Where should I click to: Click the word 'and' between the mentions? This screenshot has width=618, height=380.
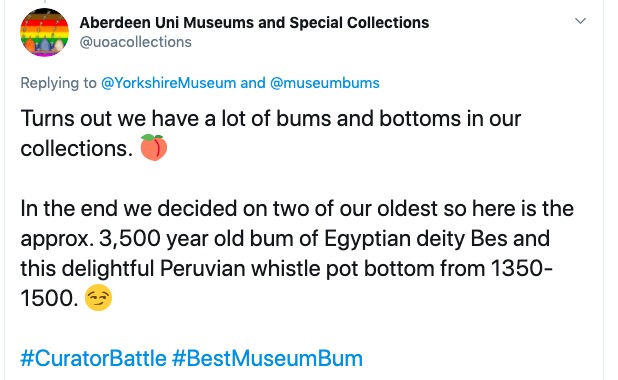253,83
